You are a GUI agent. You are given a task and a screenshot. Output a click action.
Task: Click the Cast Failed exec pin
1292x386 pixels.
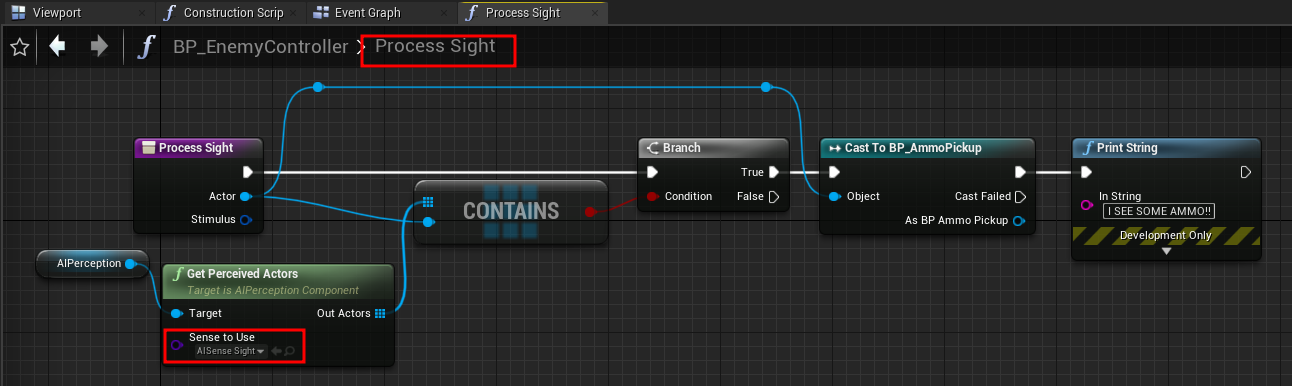1021,197
